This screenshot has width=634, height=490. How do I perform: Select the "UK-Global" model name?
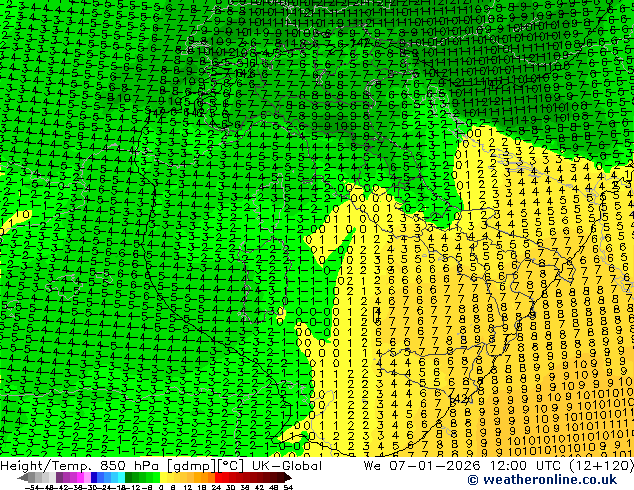tap(287, 466)
